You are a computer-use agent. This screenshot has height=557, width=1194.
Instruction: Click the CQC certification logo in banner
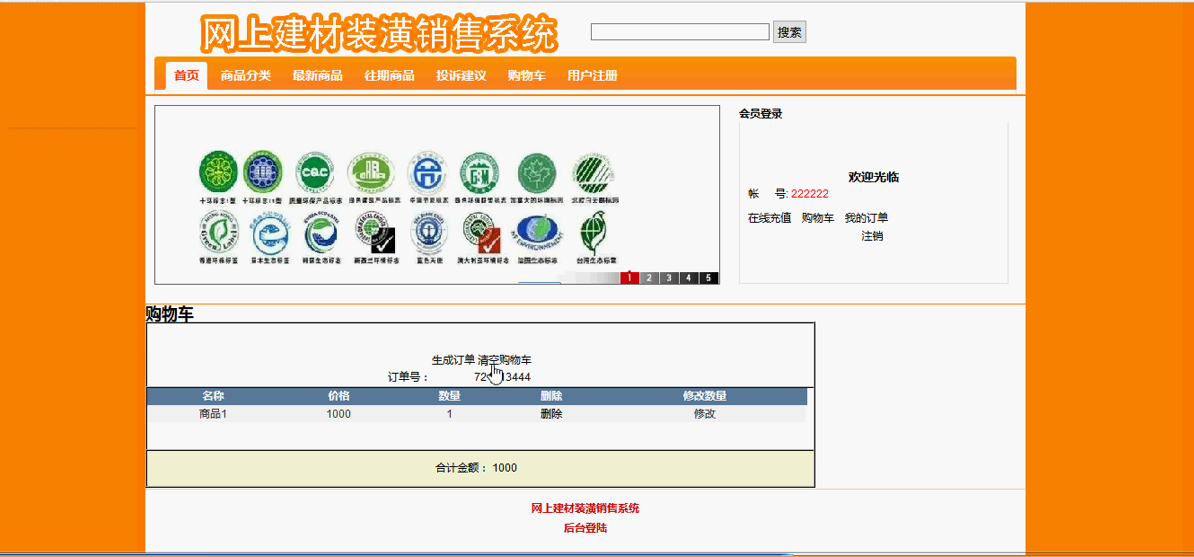[x=314, y=172]
